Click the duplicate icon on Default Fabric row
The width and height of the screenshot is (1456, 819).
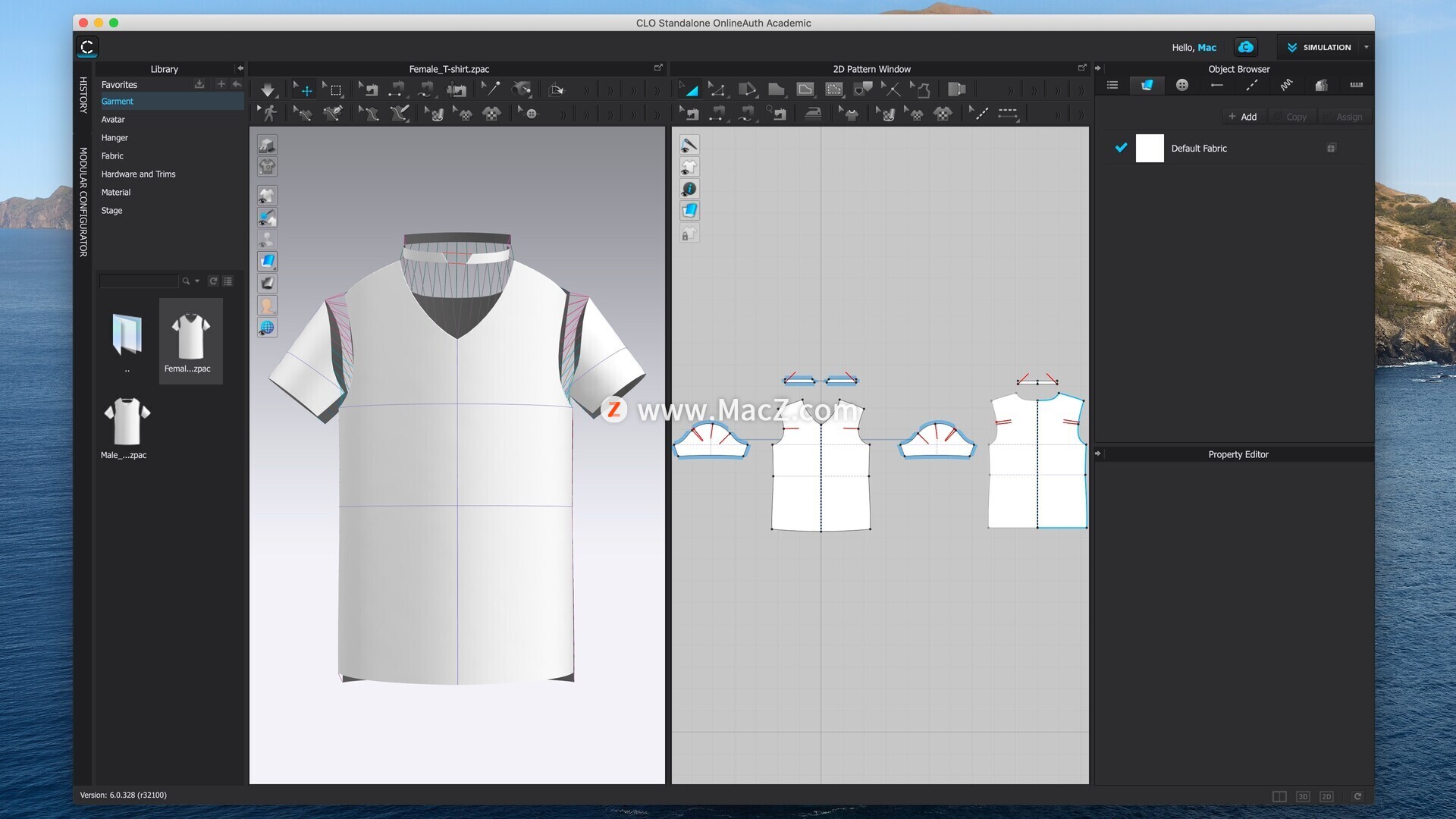coord(1331,148)
